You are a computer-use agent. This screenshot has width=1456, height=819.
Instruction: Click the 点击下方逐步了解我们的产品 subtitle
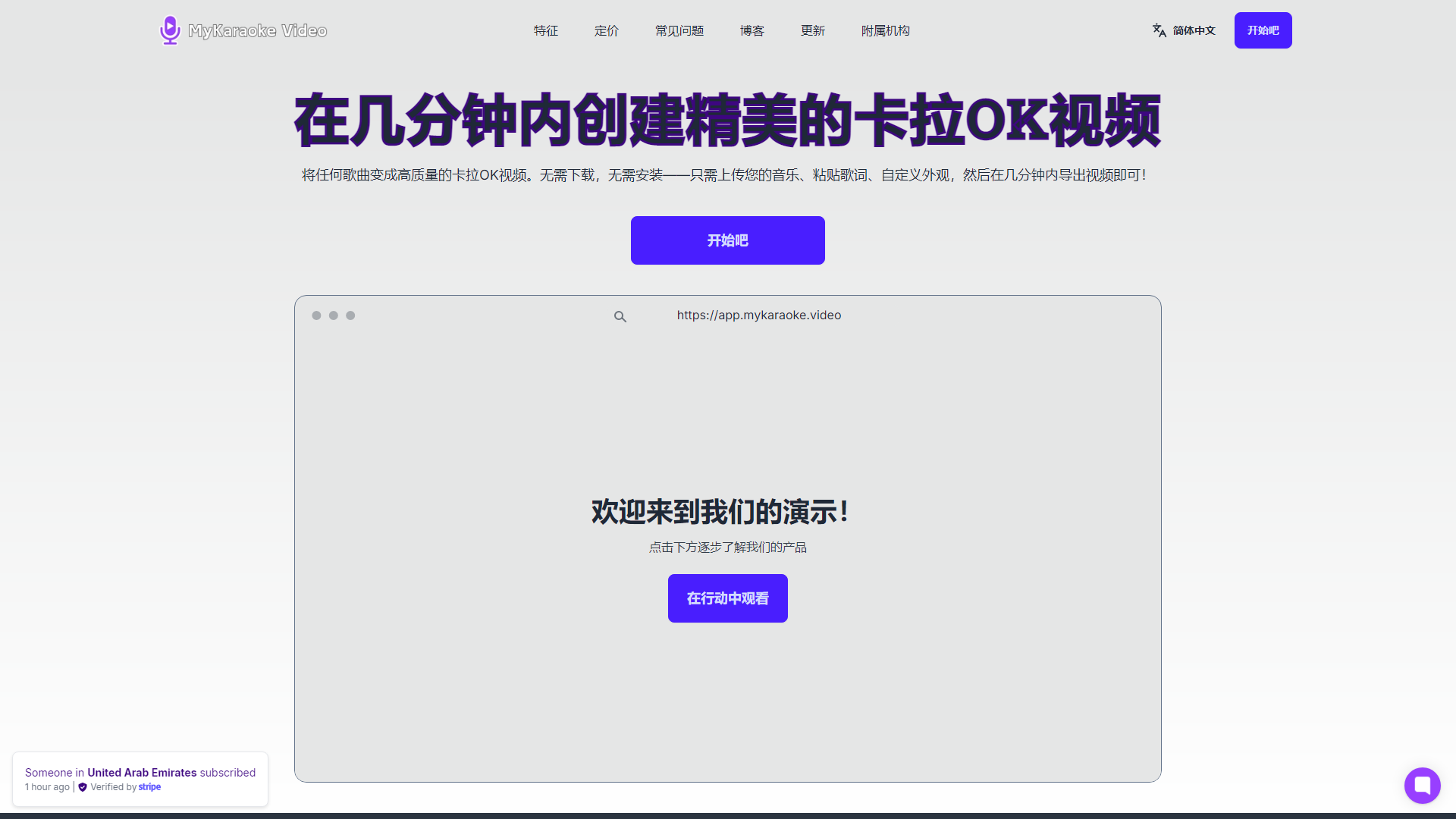coord(727,548)
